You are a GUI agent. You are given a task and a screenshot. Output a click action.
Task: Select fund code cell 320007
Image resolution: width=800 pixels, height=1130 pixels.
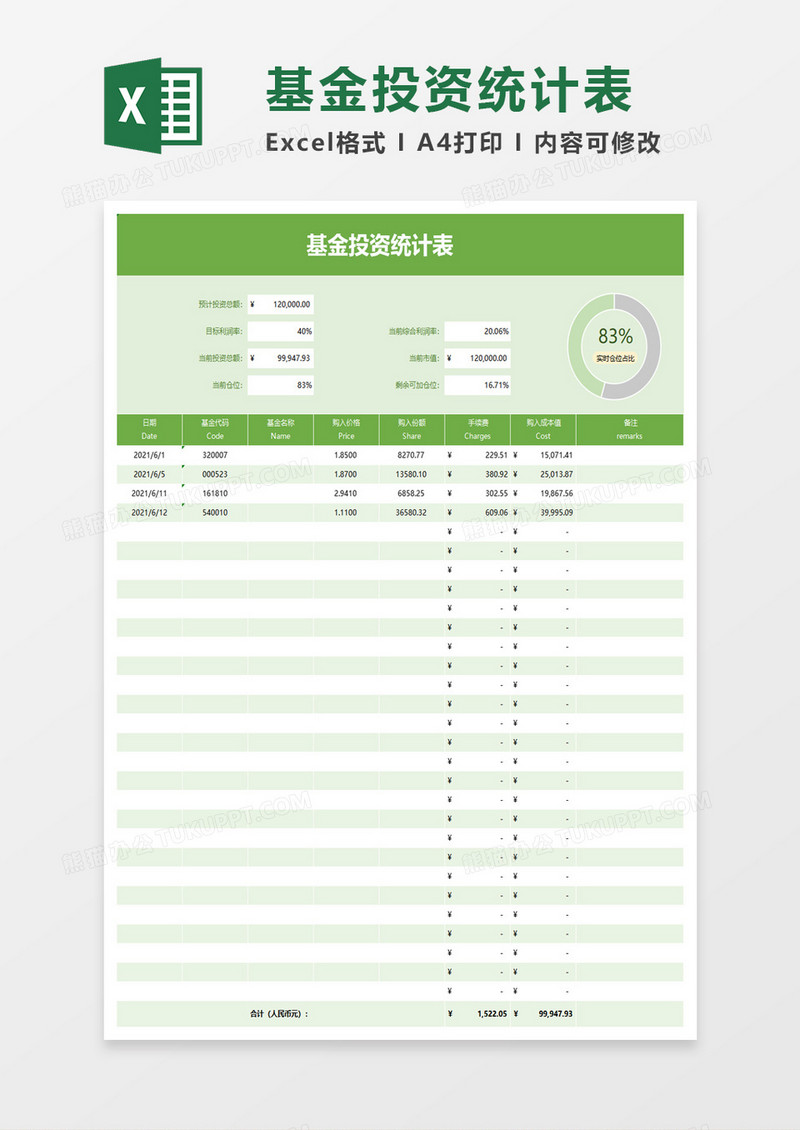point(215,455)
